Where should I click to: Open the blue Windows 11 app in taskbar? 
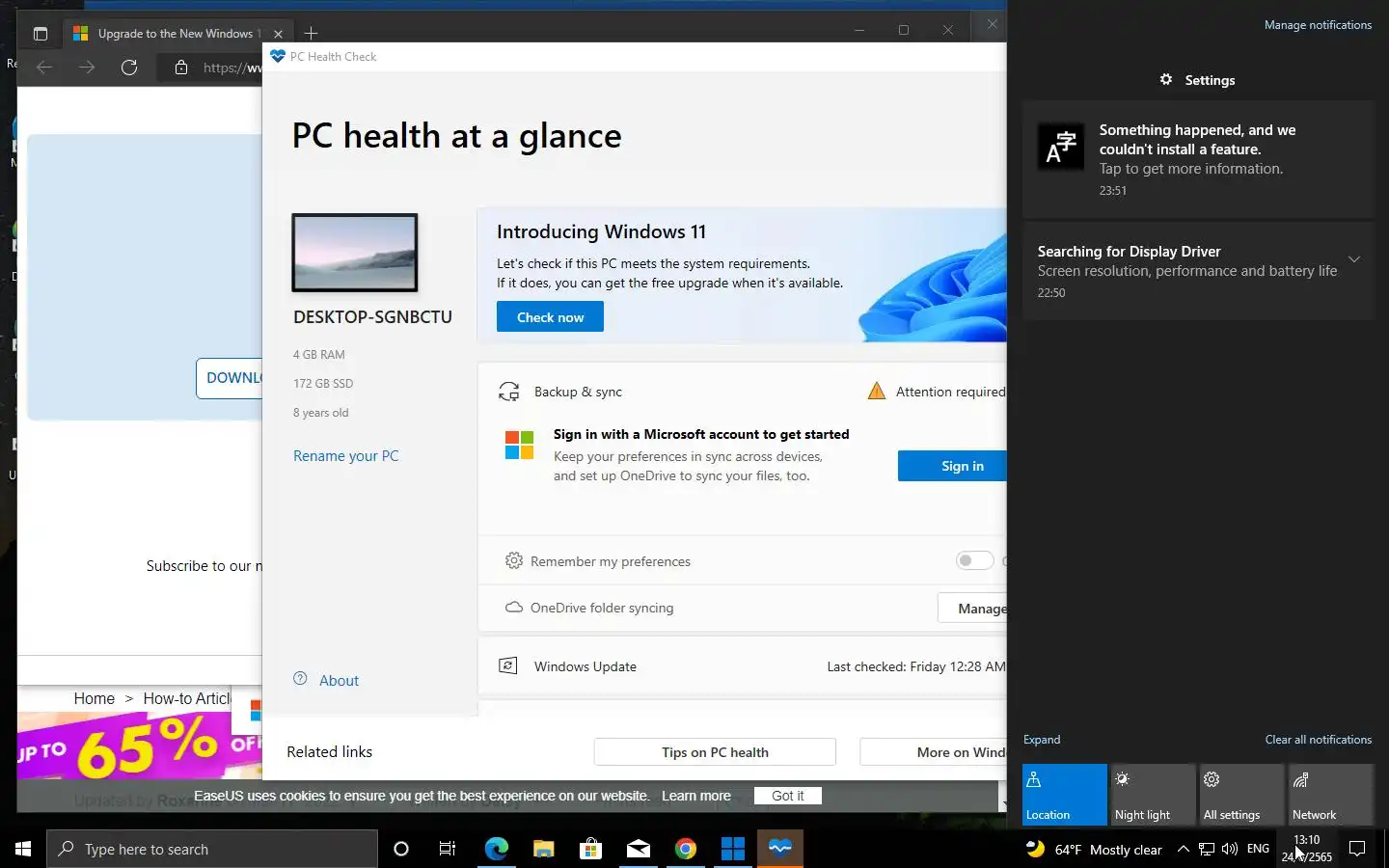coord(733,849)
